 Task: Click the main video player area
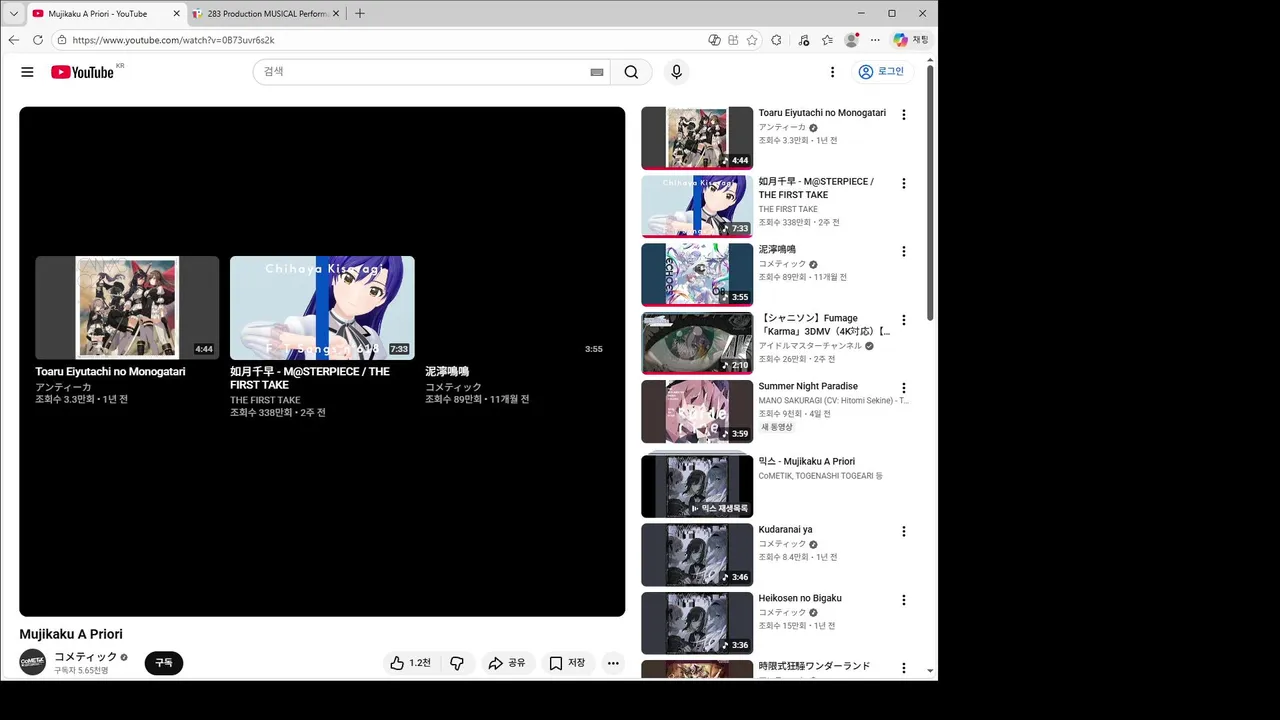[x=322, y=361]
